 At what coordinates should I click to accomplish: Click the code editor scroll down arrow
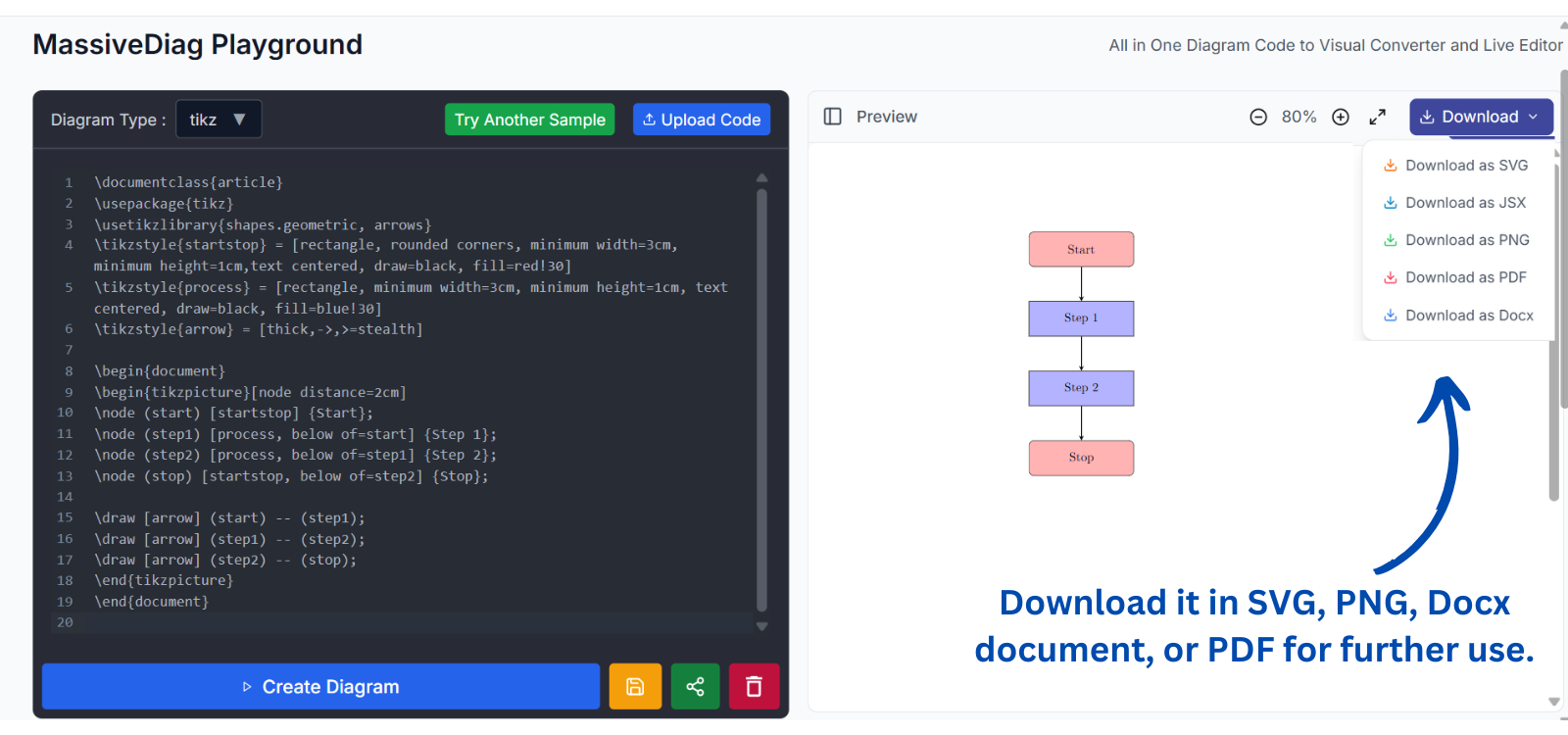point(761,626)
